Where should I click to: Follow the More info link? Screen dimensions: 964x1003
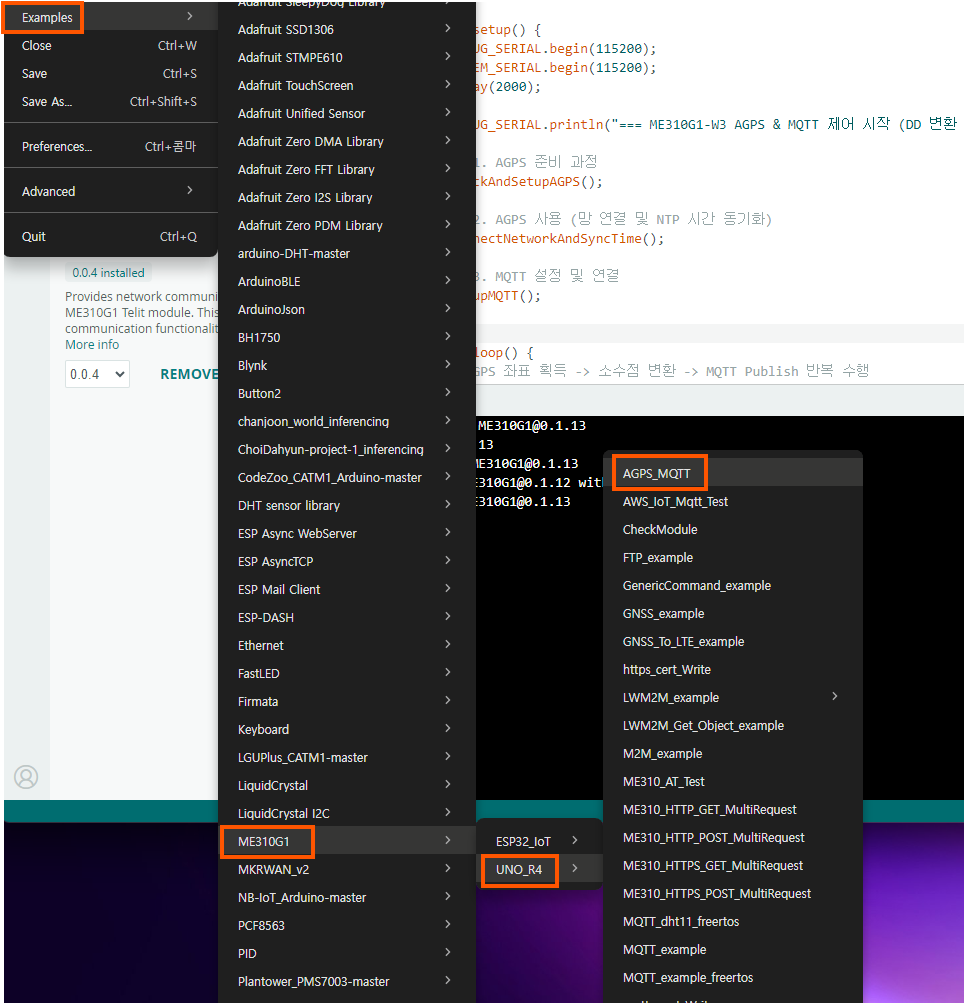click(x=92, y=344)
